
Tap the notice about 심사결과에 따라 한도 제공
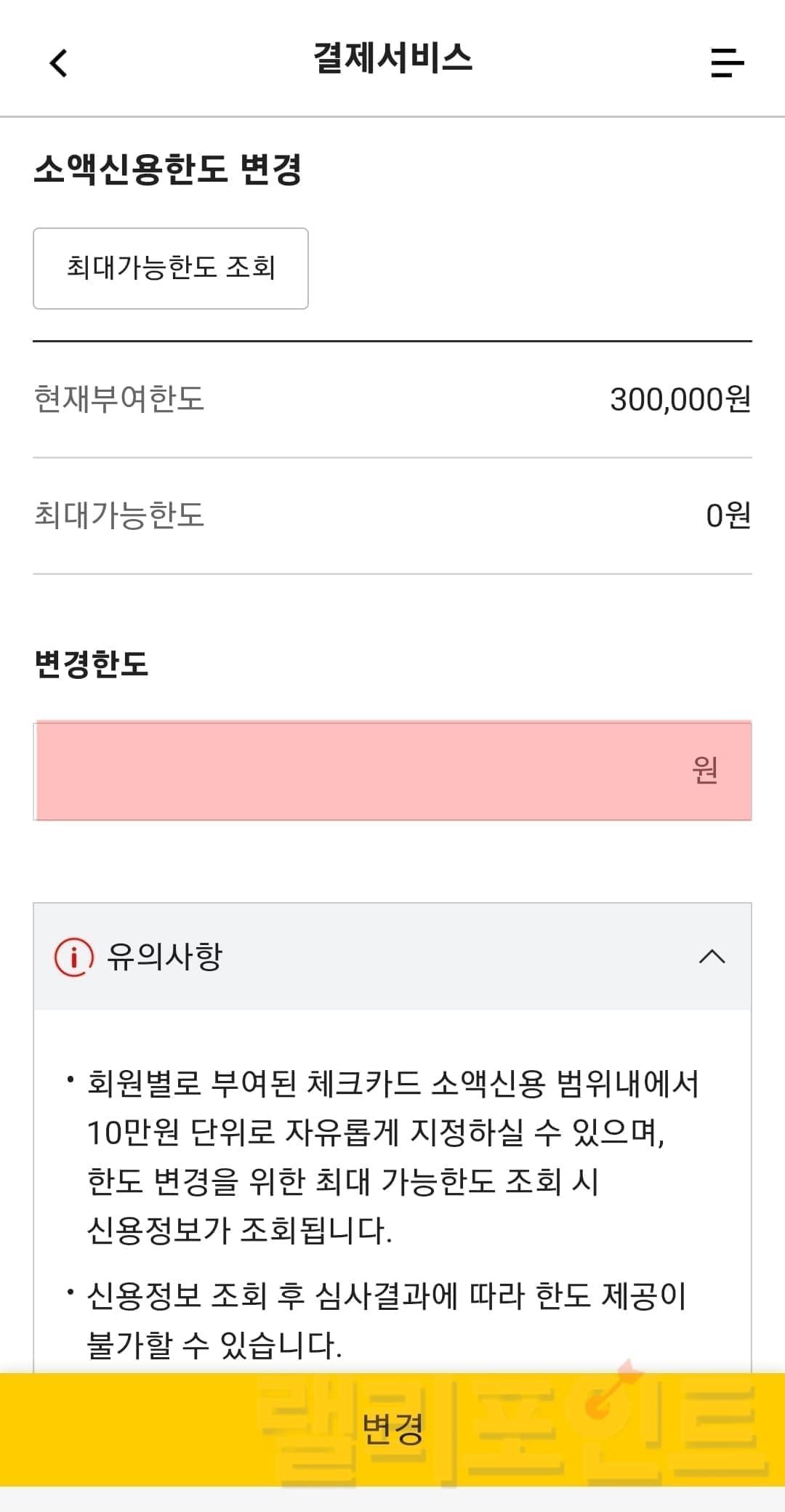pyautogui.click(x=385, y=1296)
